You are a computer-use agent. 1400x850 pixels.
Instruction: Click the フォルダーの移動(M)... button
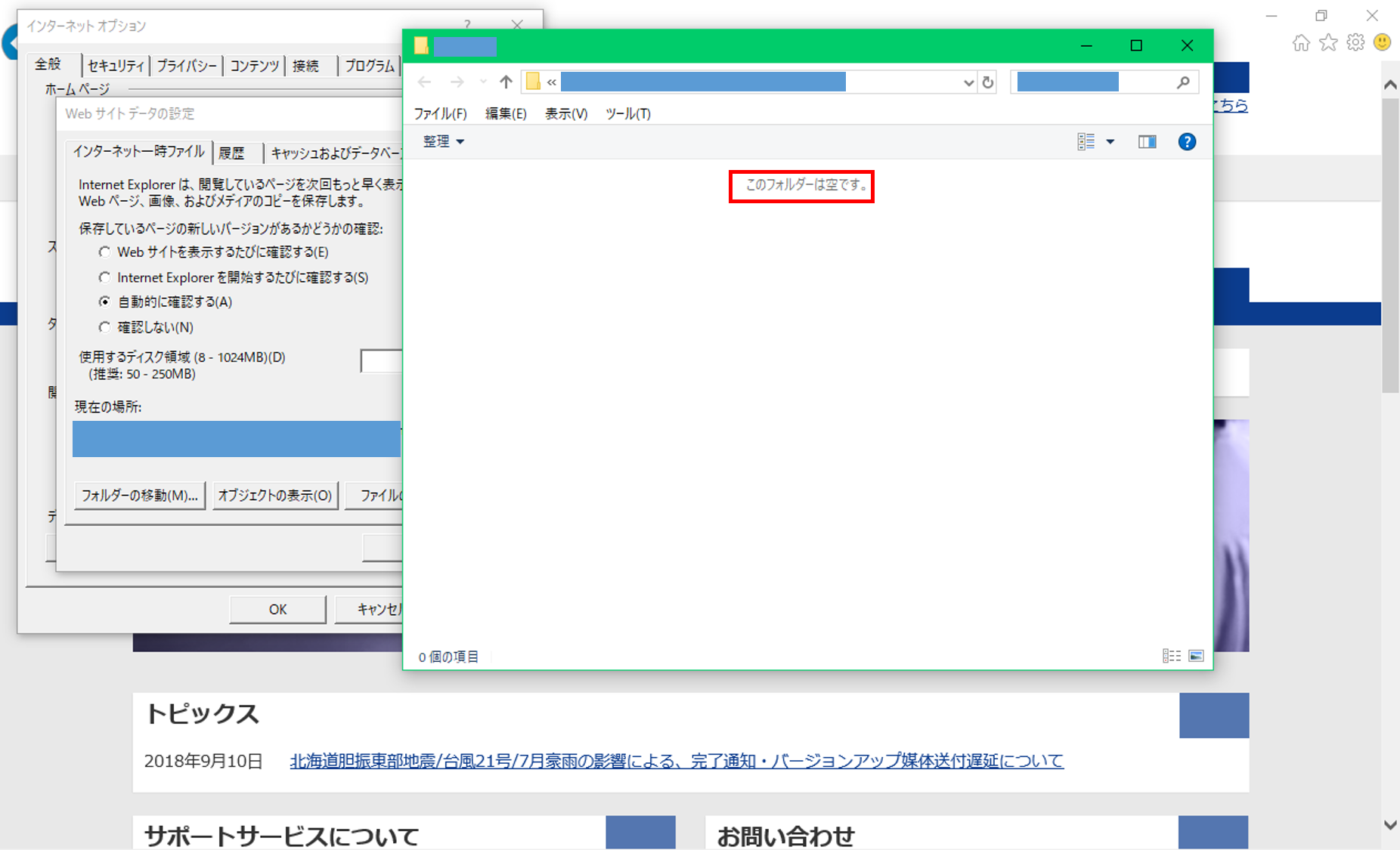140,496
